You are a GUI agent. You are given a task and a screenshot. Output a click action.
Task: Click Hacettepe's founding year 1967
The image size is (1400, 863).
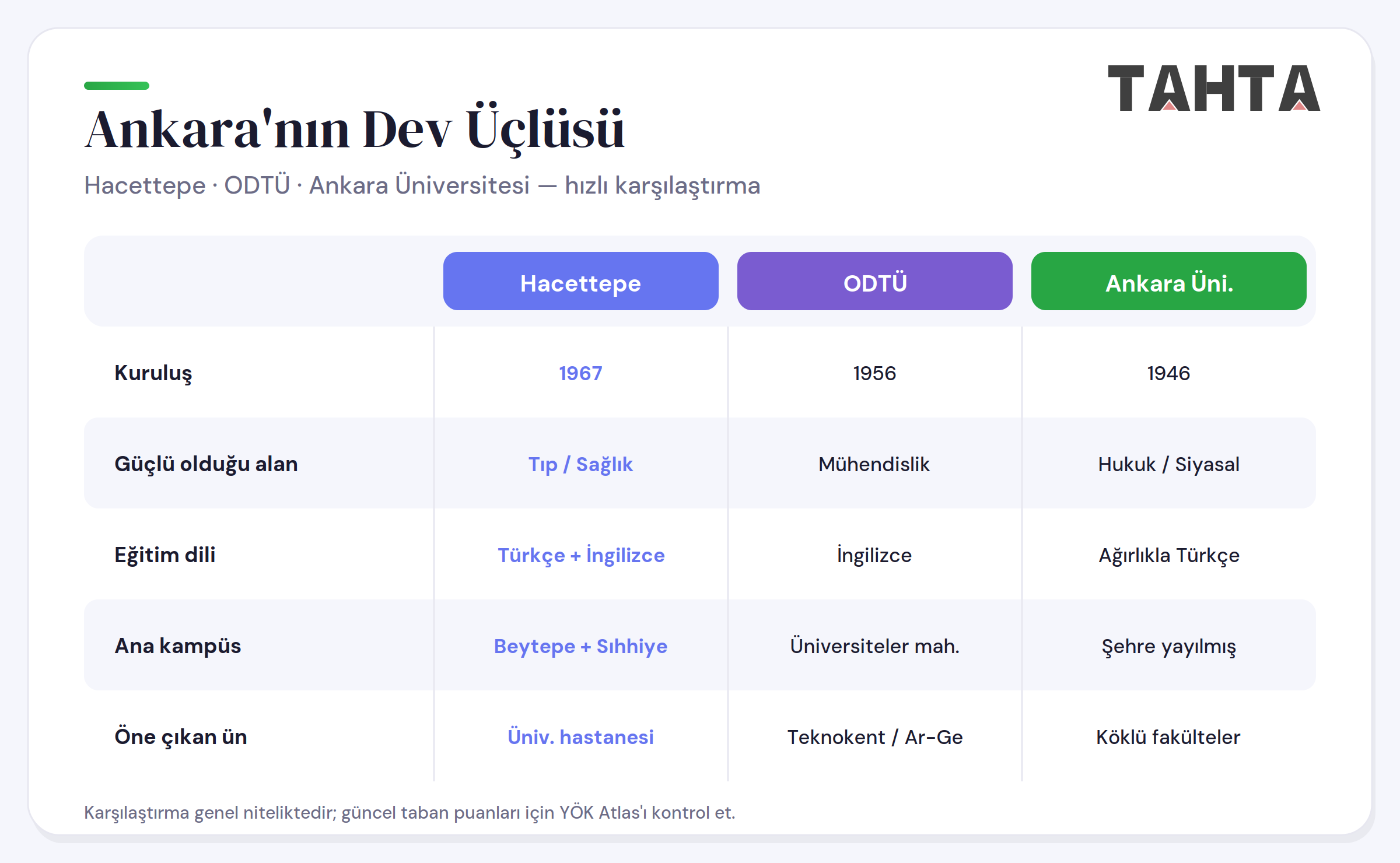click(580, 373)
